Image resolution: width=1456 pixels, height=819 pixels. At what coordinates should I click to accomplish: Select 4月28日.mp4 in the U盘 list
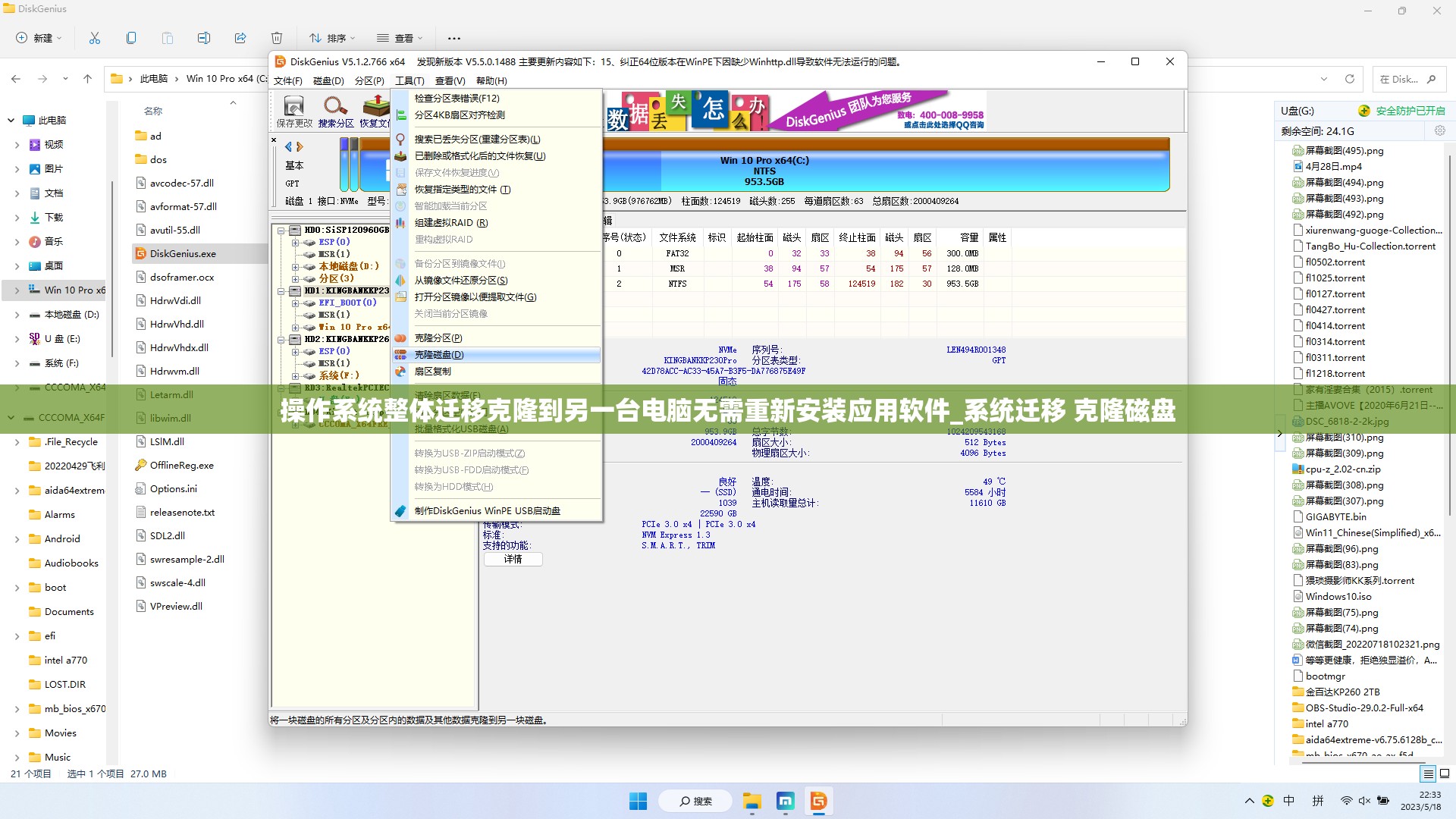click(x=1333, y=167)
